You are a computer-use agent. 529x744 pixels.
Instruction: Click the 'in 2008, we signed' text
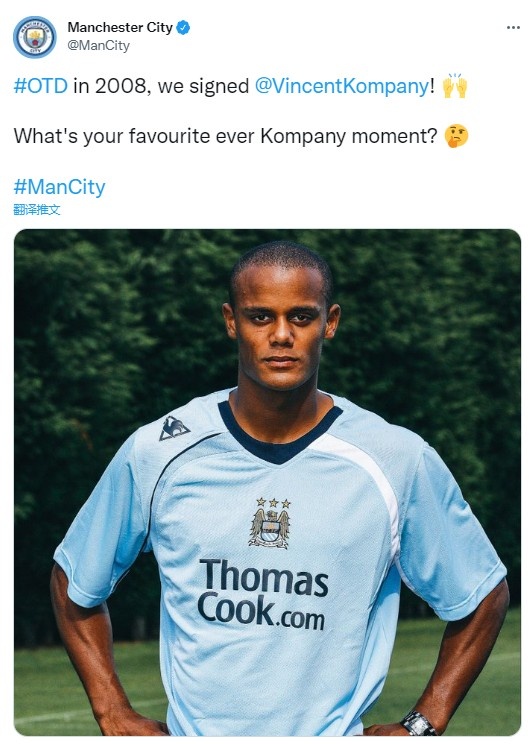pos(161,86)
